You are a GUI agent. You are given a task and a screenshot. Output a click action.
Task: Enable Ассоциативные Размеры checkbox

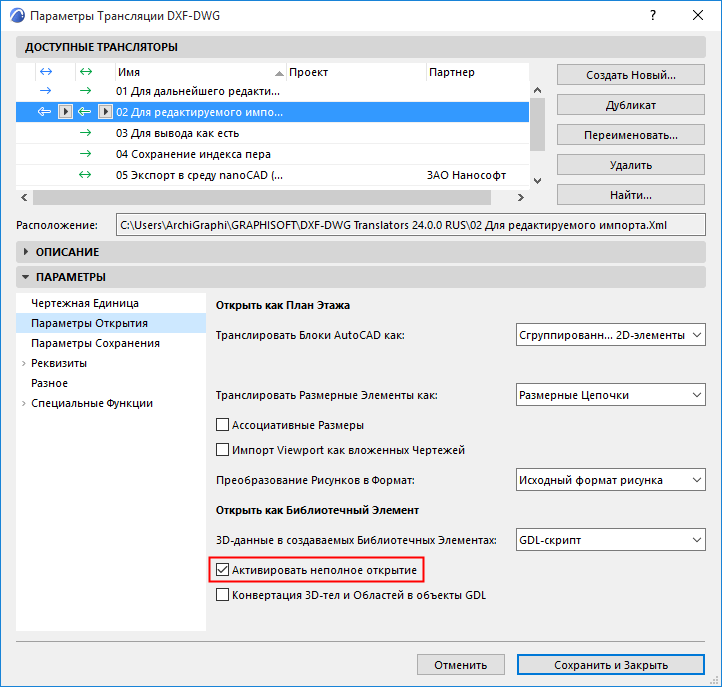pyautogui.click(x=222, y=425)
